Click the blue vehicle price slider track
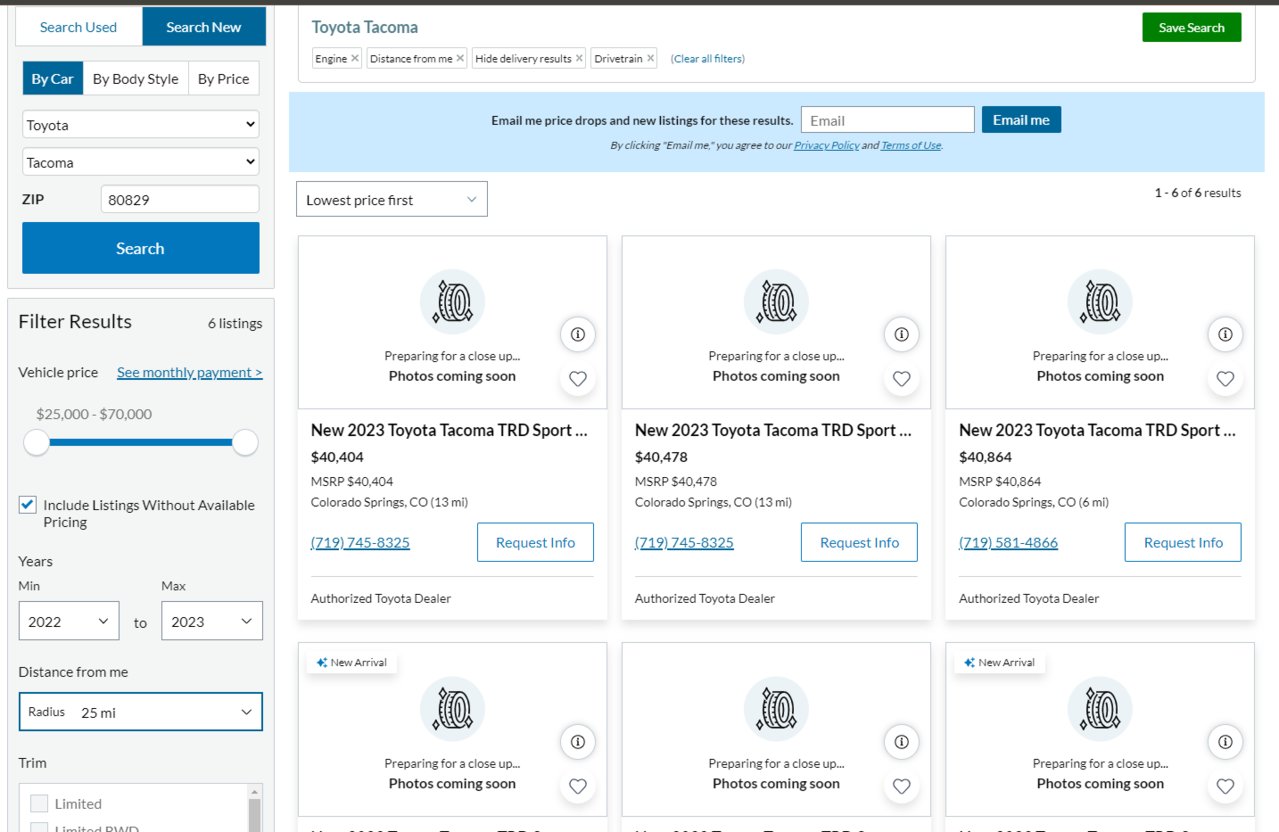The image size is (1279, 832). click(x=141, y=442)
